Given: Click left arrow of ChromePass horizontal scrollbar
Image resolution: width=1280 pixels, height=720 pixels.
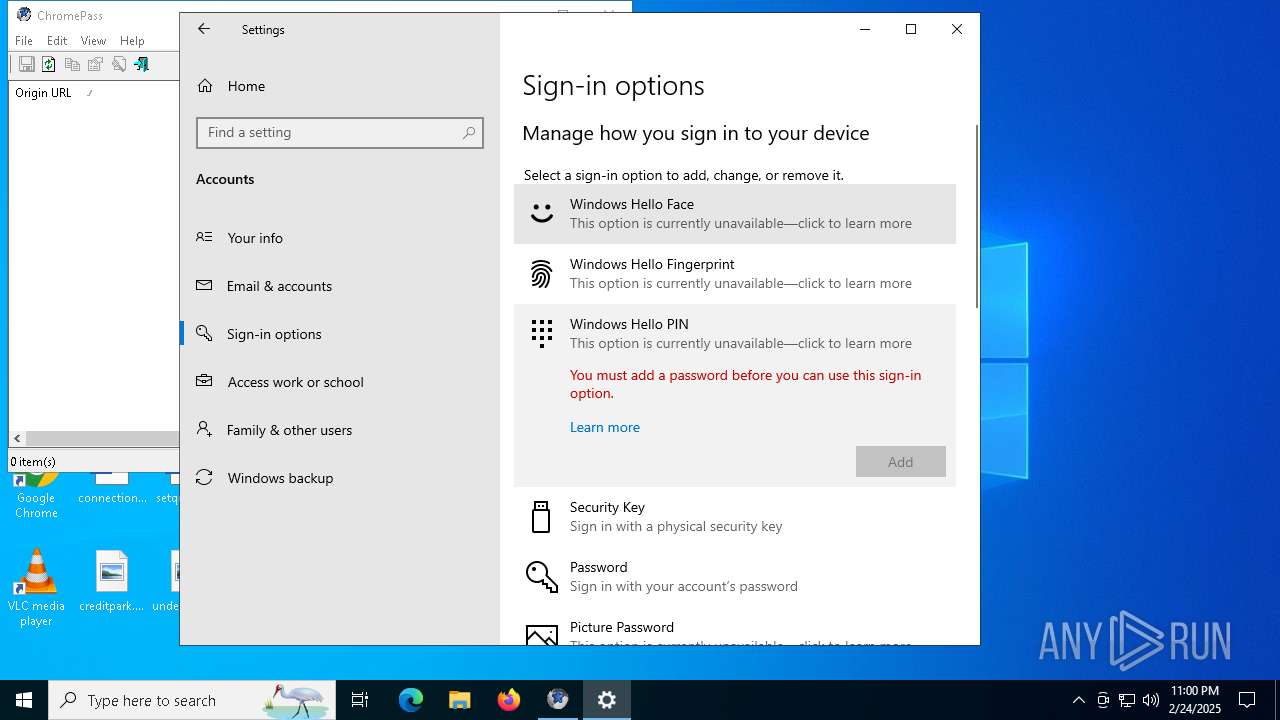Looking at the screenshot, I should pyautogui.click(x=17, y=439).
